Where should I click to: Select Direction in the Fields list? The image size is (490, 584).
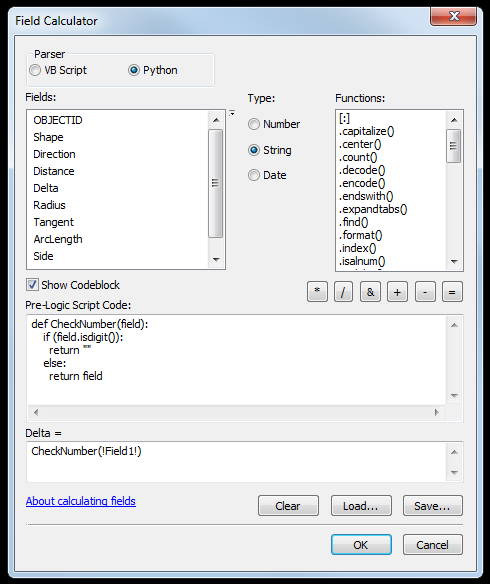point(54,154)
